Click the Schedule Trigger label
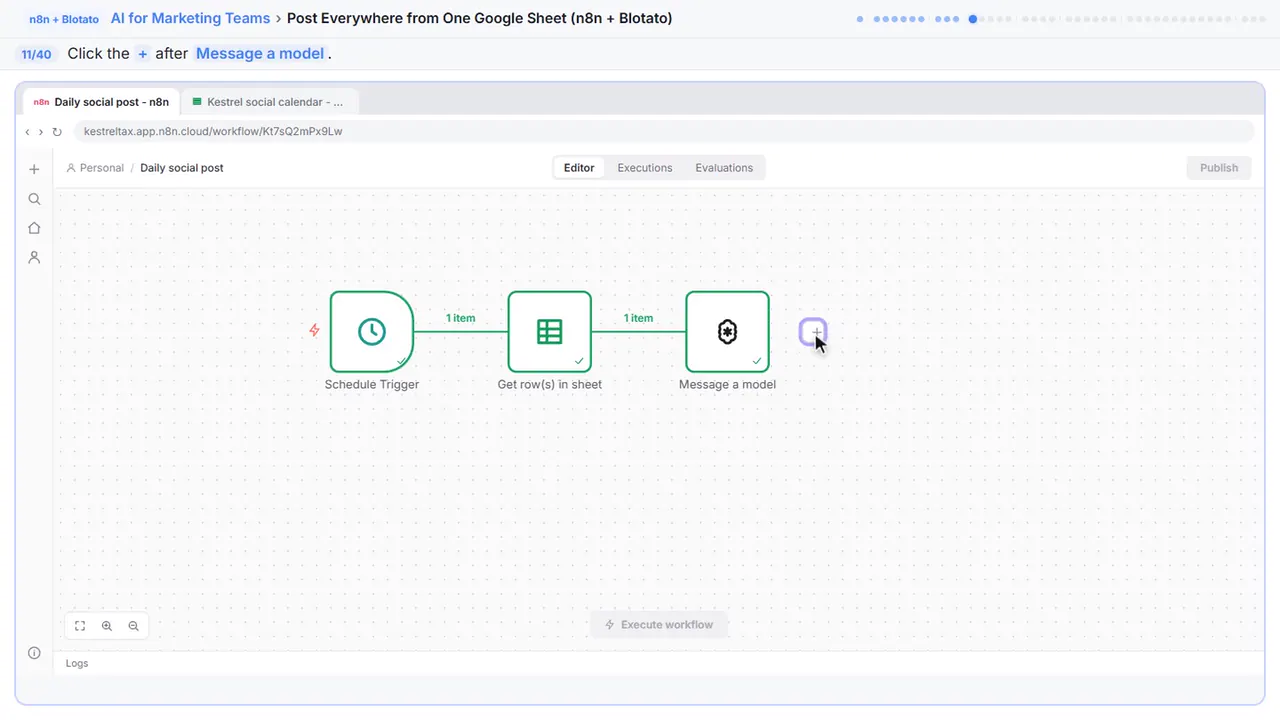The height and width of the screenshot is (720, 1280). [372, 385]
